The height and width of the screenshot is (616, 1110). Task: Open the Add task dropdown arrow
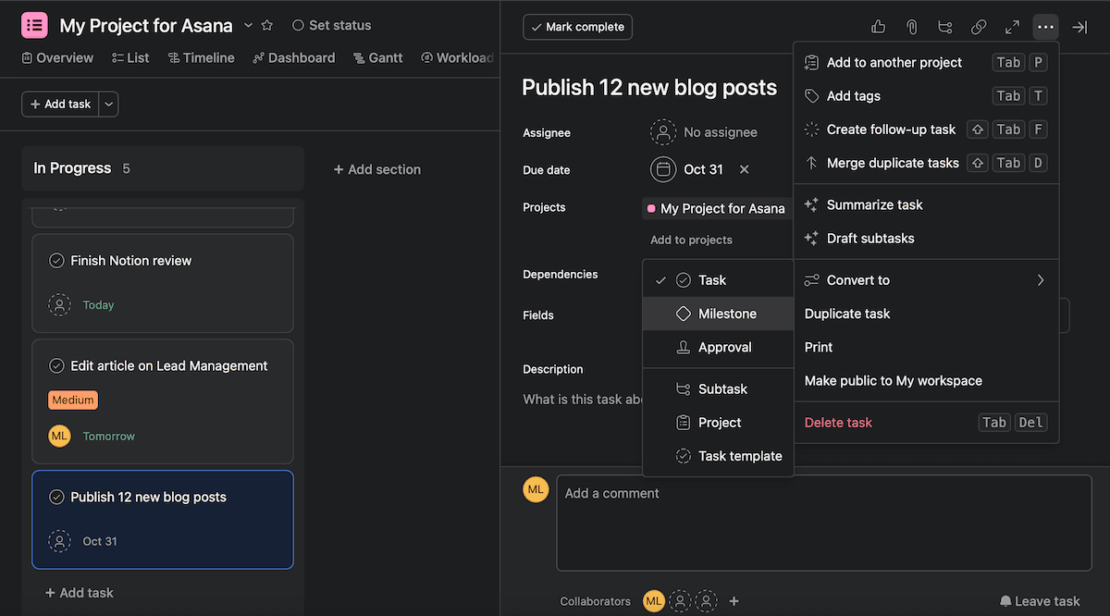[107, 104]
